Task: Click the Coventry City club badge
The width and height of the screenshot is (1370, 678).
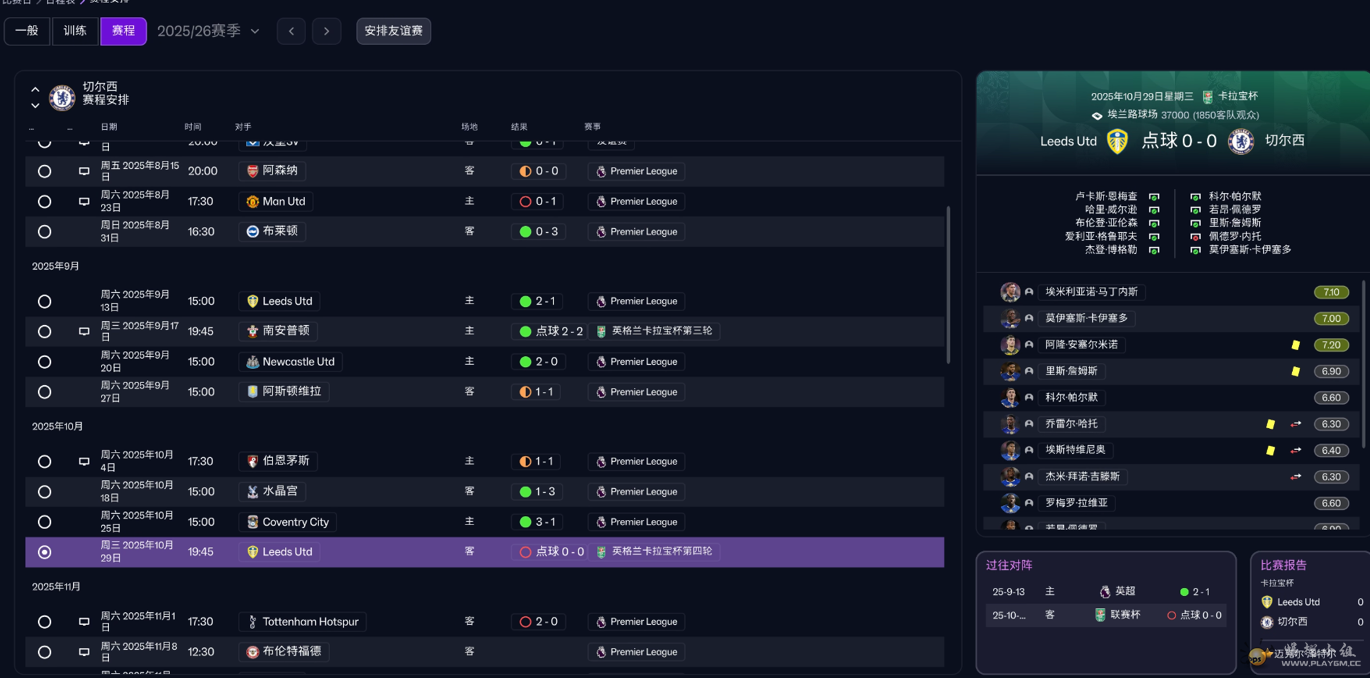Action: pyautogui.click(x=252, y=522)
